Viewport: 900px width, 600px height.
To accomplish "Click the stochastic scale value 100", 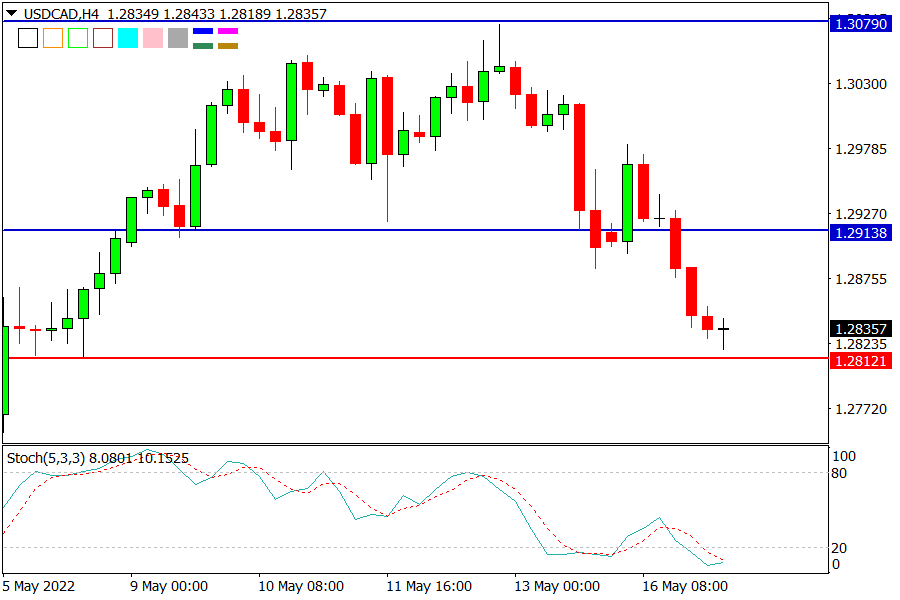I will (844, 456).
